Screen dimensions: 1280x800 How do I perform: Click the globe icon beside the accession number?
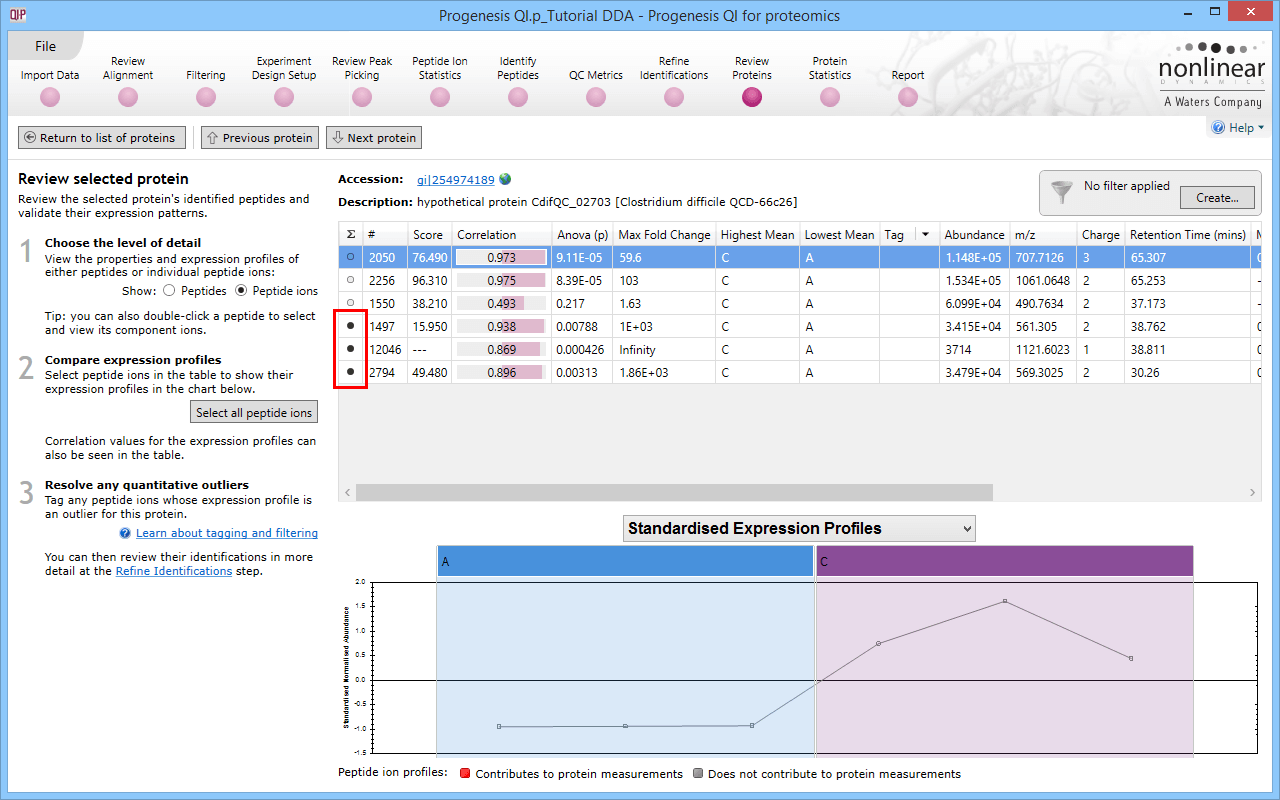pyautogui.click(x=505, y=179)
